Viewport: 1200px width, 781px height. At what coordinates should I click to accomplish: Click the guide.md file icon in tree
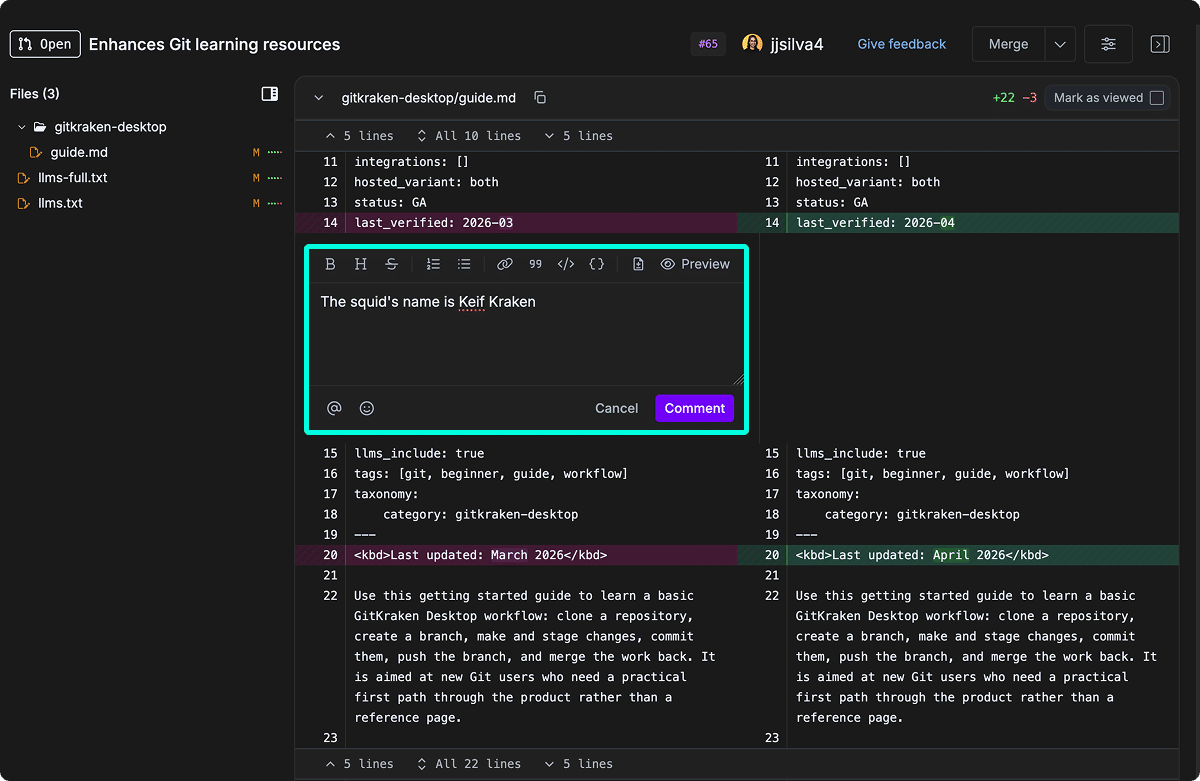tap(36, 153)
